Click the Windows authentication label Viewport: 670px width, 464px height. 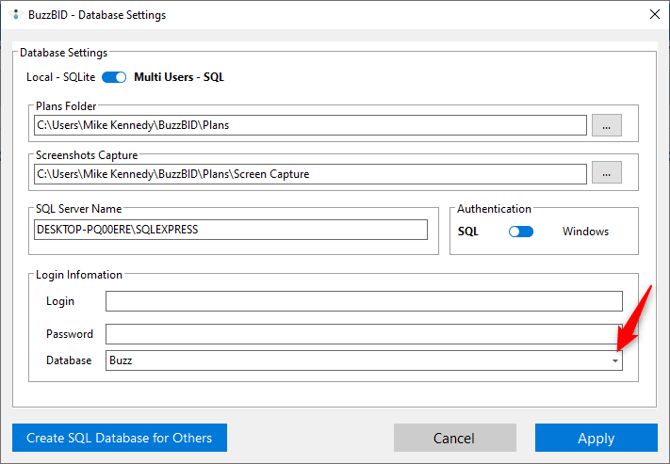[x=585, y=231]
